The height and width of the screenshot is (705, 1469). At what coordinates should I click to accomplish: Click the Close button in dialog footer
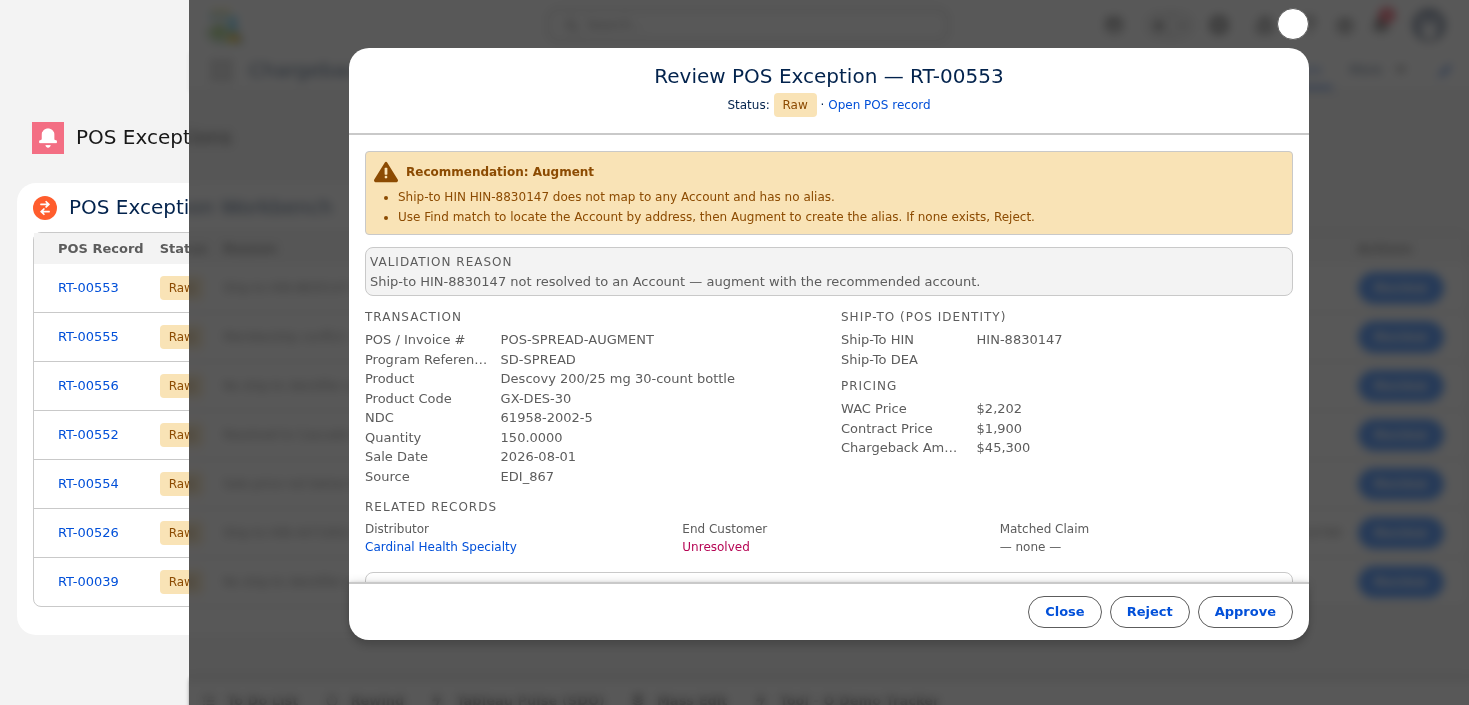[x=1065, y=612]
